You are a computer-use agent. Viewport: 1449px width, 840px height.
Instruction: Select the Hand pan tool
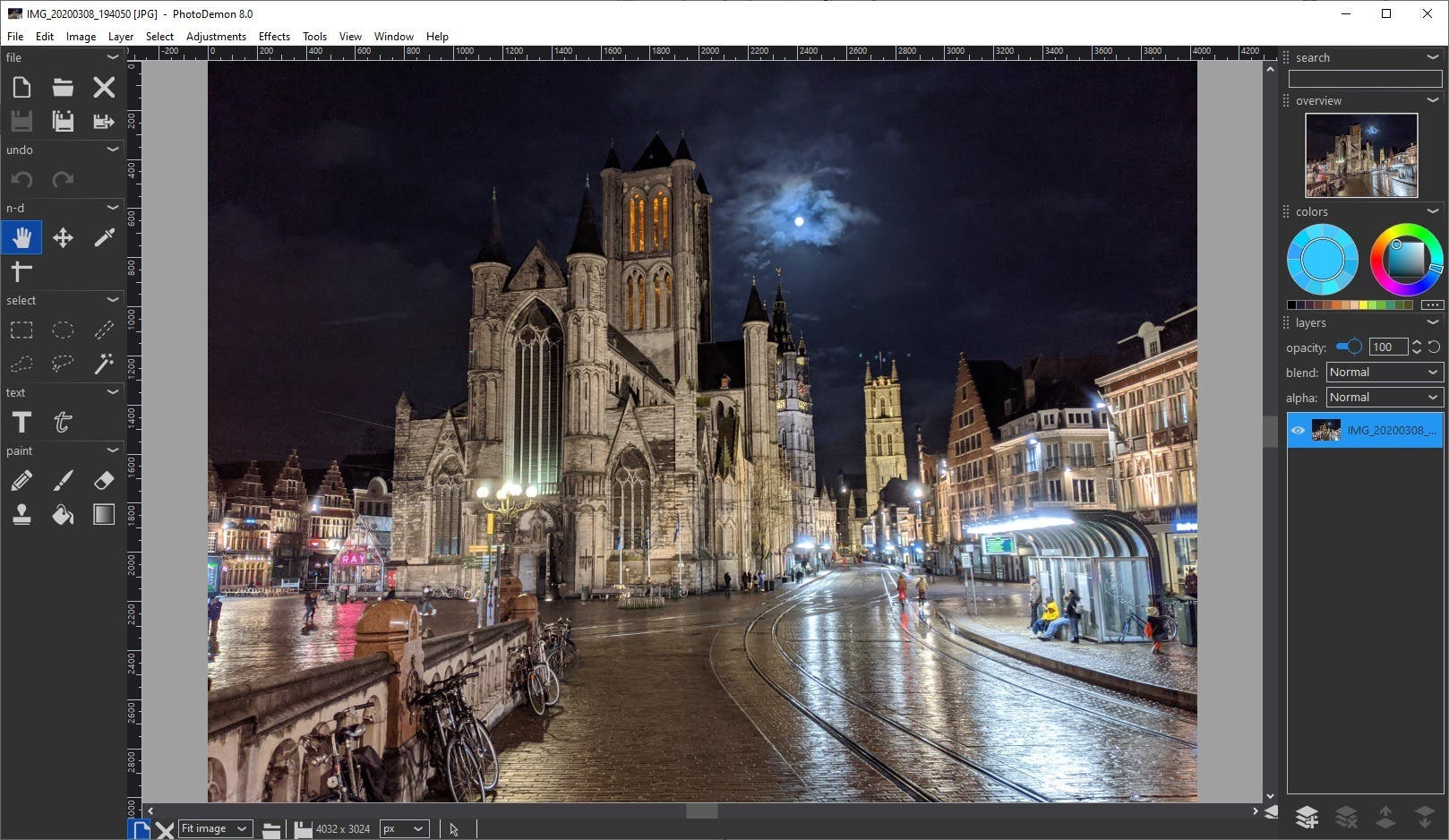pos(21,238)
